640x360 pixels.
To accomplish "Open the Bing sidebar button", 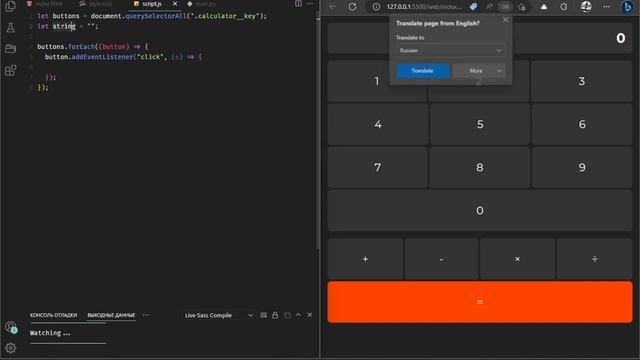I will (x=627, y=7).
